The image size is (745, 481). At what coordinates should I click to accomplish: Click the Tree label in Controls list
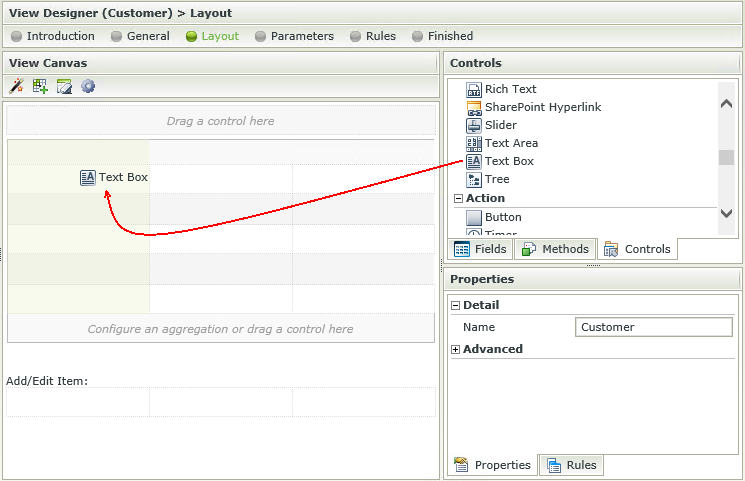click(497, 180)
